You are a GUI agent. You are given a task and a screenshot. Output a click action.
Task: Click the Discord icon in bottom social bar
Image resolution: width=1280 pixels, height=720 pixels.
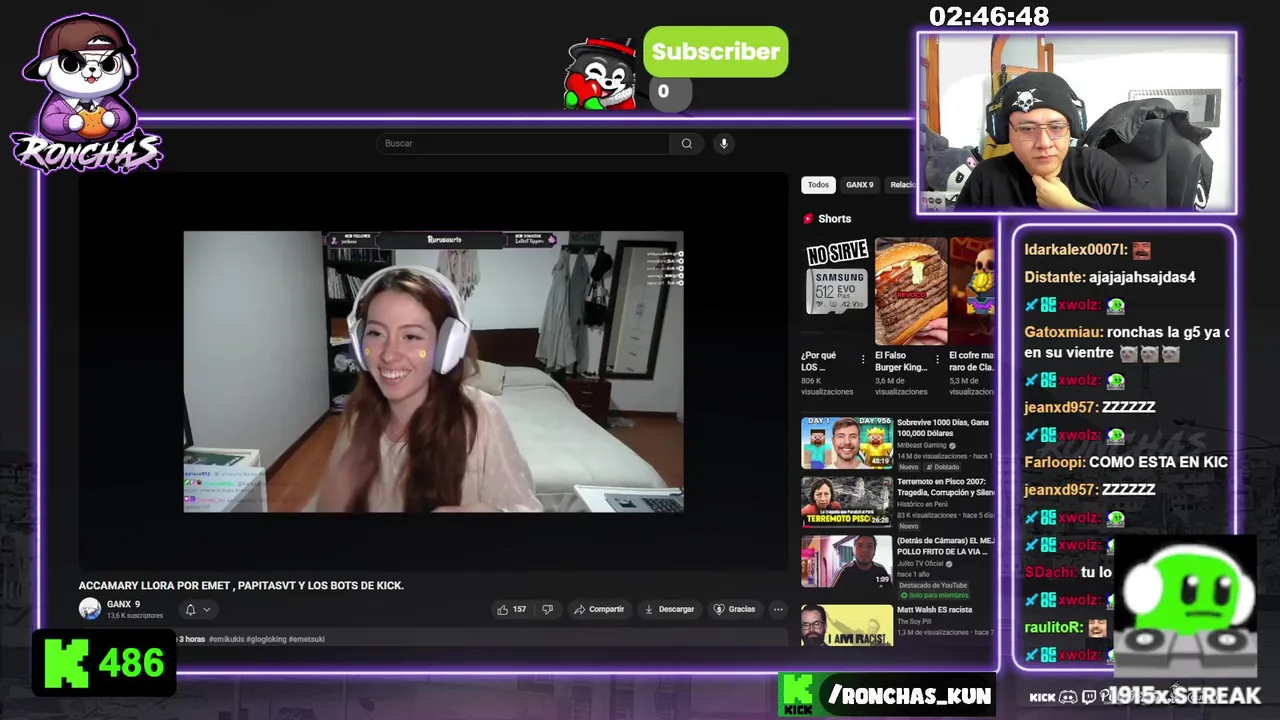[x=1068, y=697]
